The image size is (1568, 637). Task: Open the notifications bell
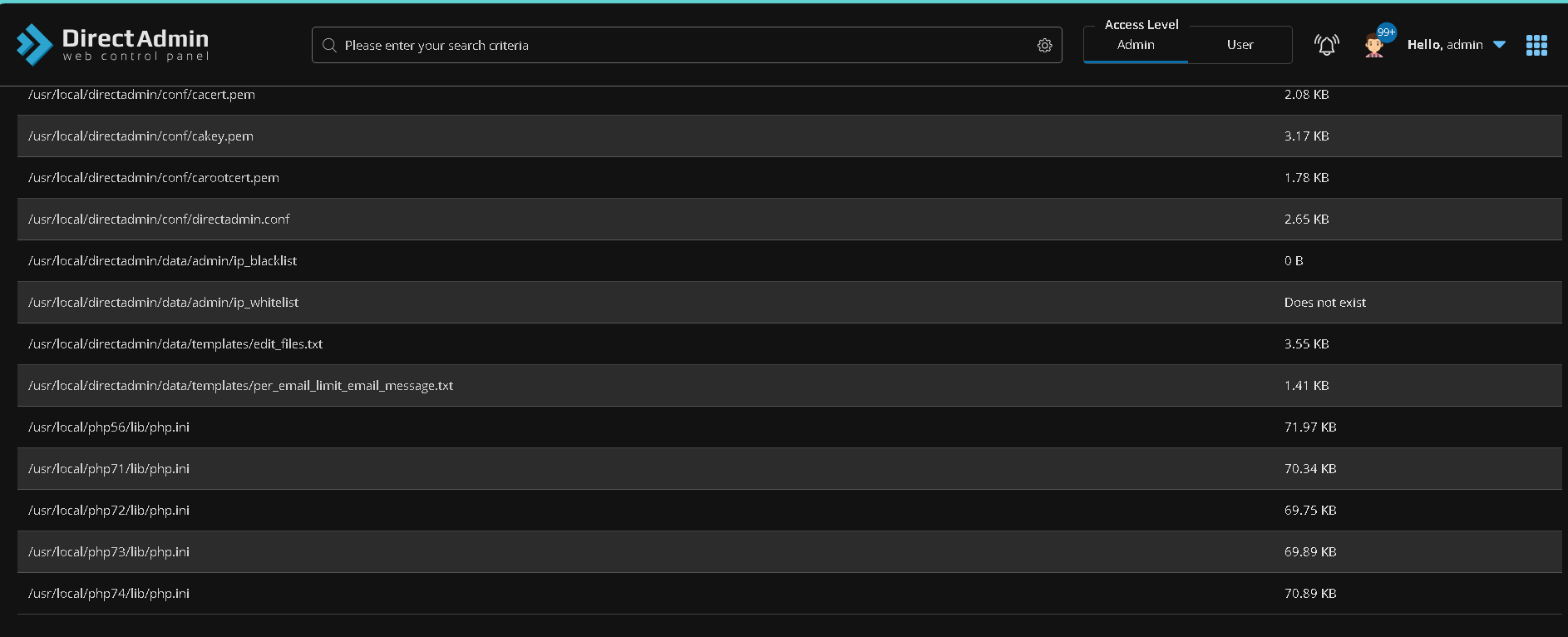coord(1326,45)
